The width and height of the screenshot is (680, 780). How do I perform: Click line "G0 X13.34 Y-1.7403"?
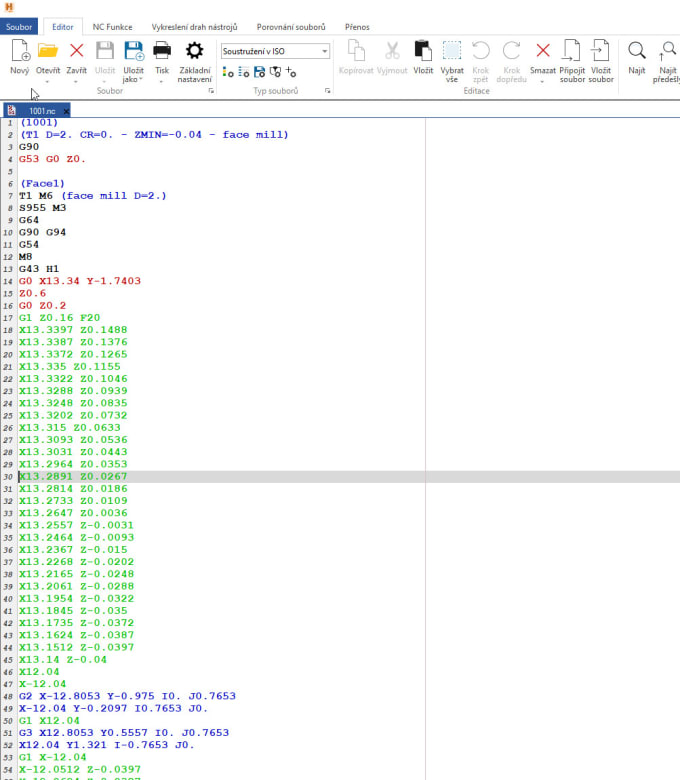tap(80, 281)
